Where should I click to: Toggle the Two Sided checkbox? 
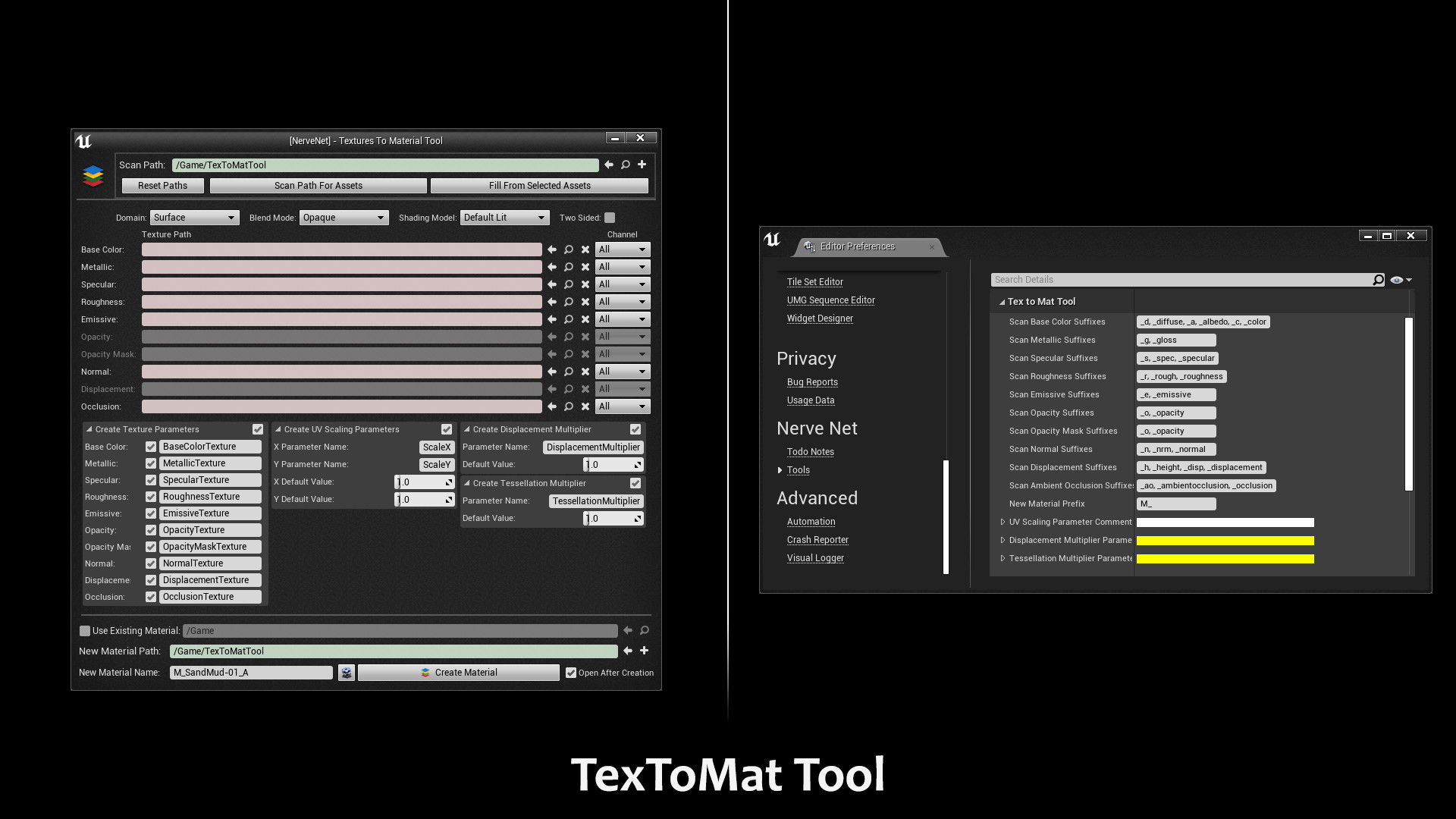[610, 218]
